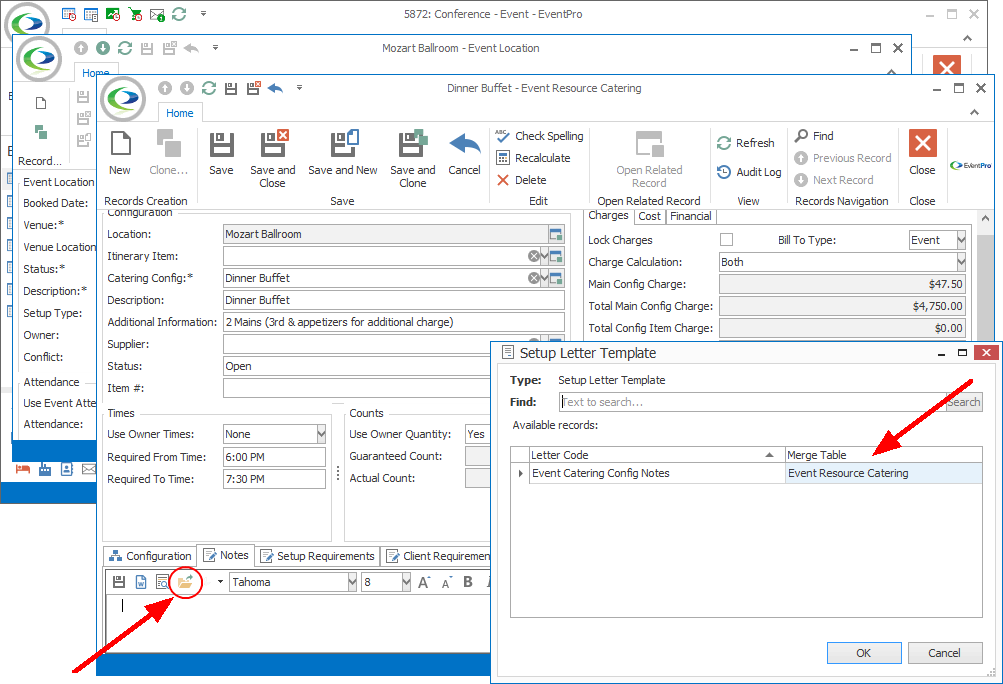Screen dimensions: 1003x684
Task: Click the $4,750.00 Total Main Config Charge value
Action: pos(842,306)
